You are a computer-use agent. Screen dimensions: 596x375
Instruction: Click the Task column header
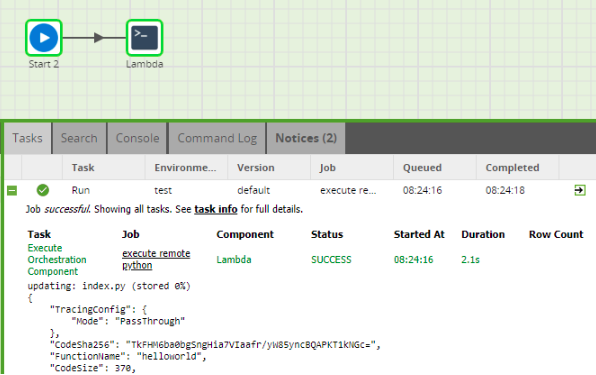(103, 168)
